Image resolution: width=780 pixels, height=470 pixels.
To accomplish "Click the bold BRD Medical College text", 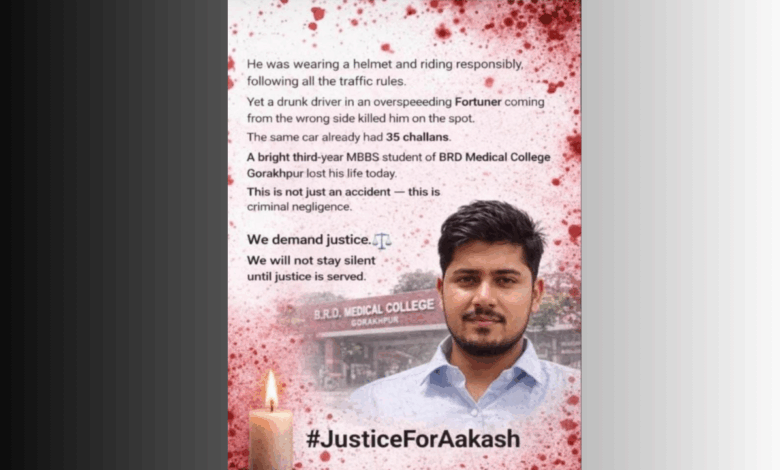I will tap(494, 157).
